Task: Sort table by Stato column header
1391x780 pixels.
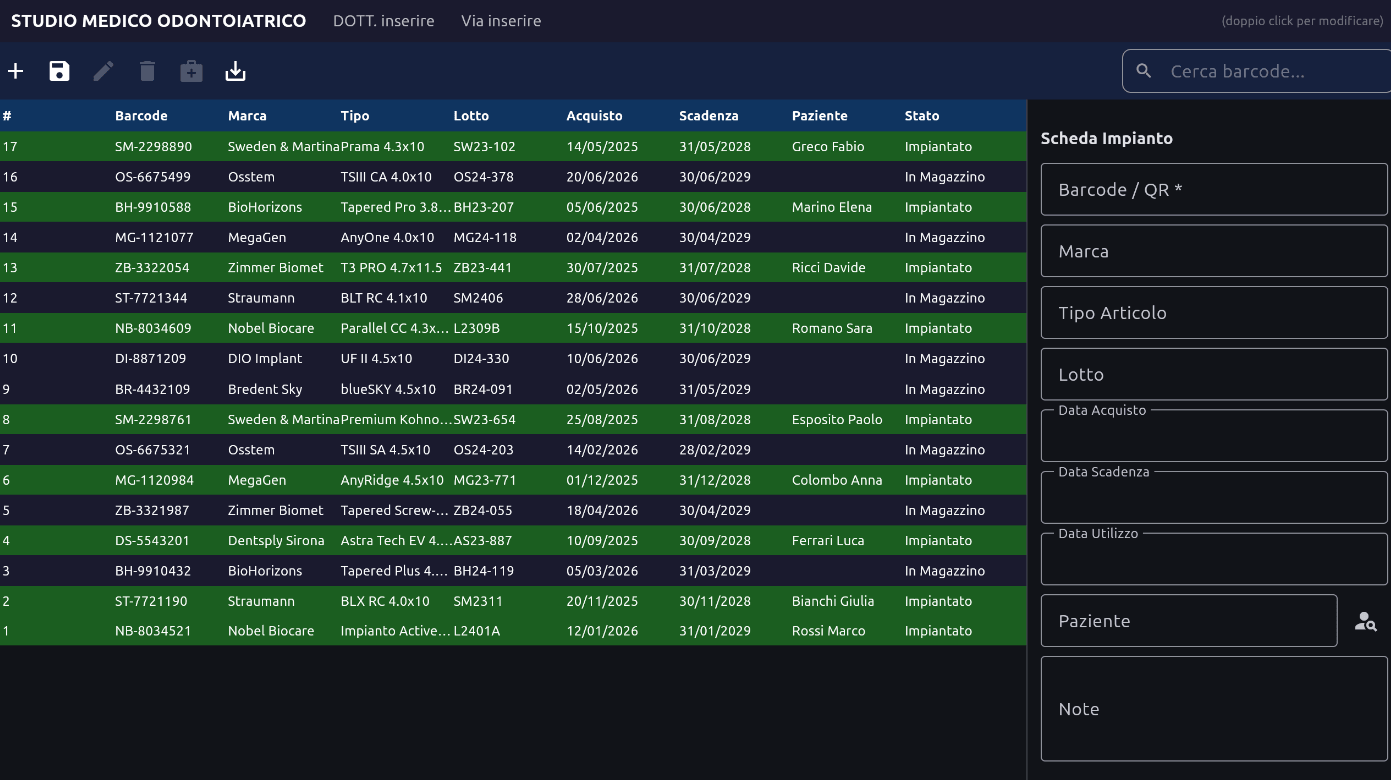Action: 921,116
